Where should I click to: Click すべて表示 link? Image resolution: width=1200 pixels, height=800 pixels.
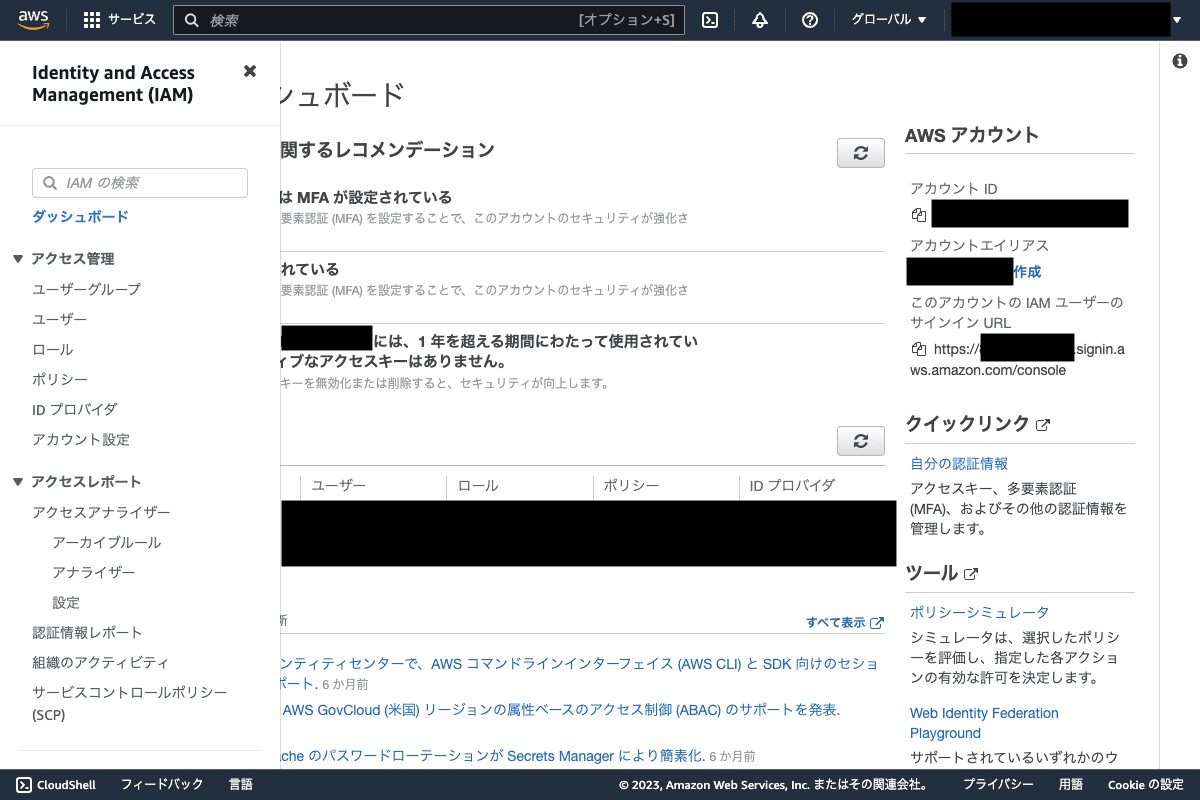(845, 622)
